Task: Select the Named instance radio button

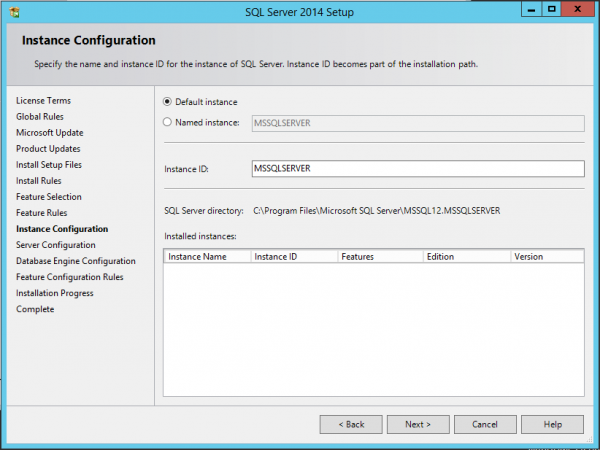Action: click(167, 122)
